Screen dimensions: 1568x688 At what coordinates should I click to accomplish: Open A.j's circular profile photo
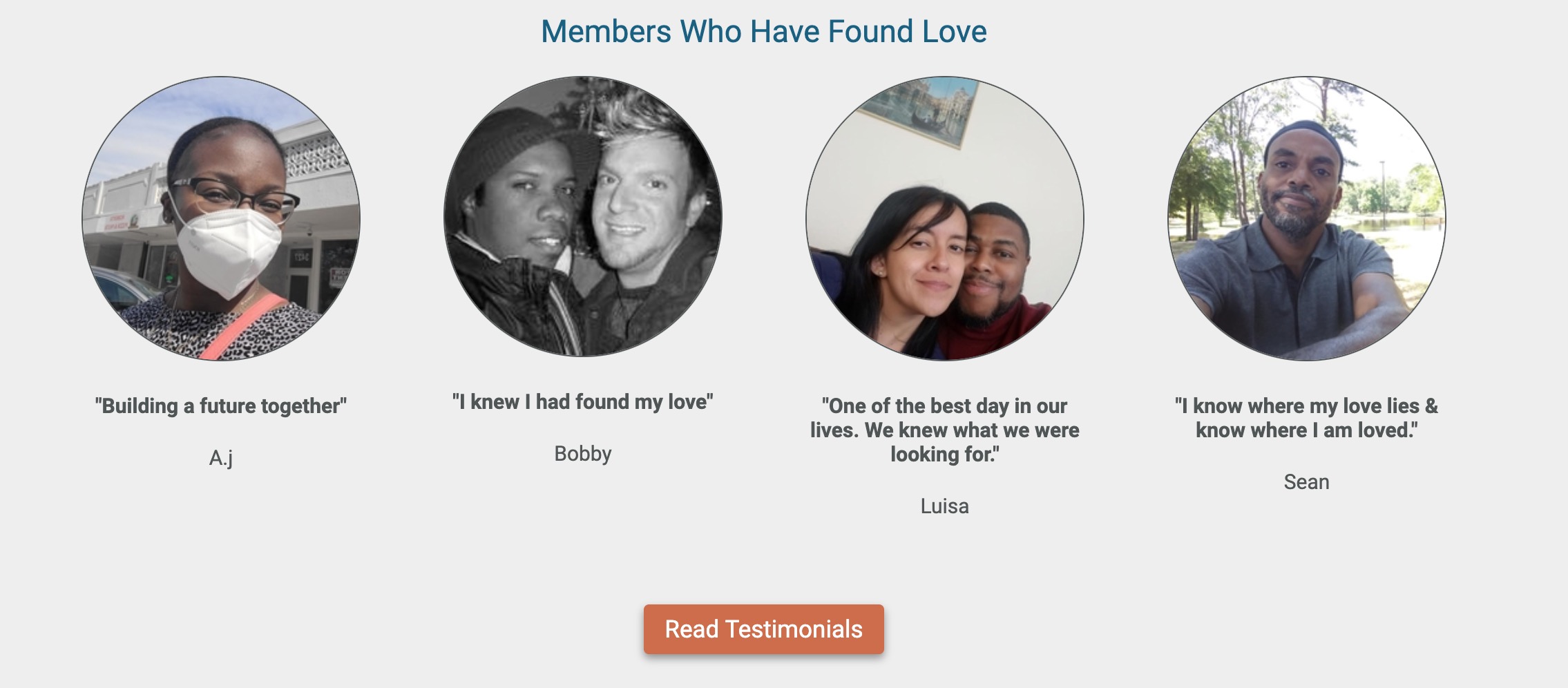pyautogui.click(x=221, y=218)
